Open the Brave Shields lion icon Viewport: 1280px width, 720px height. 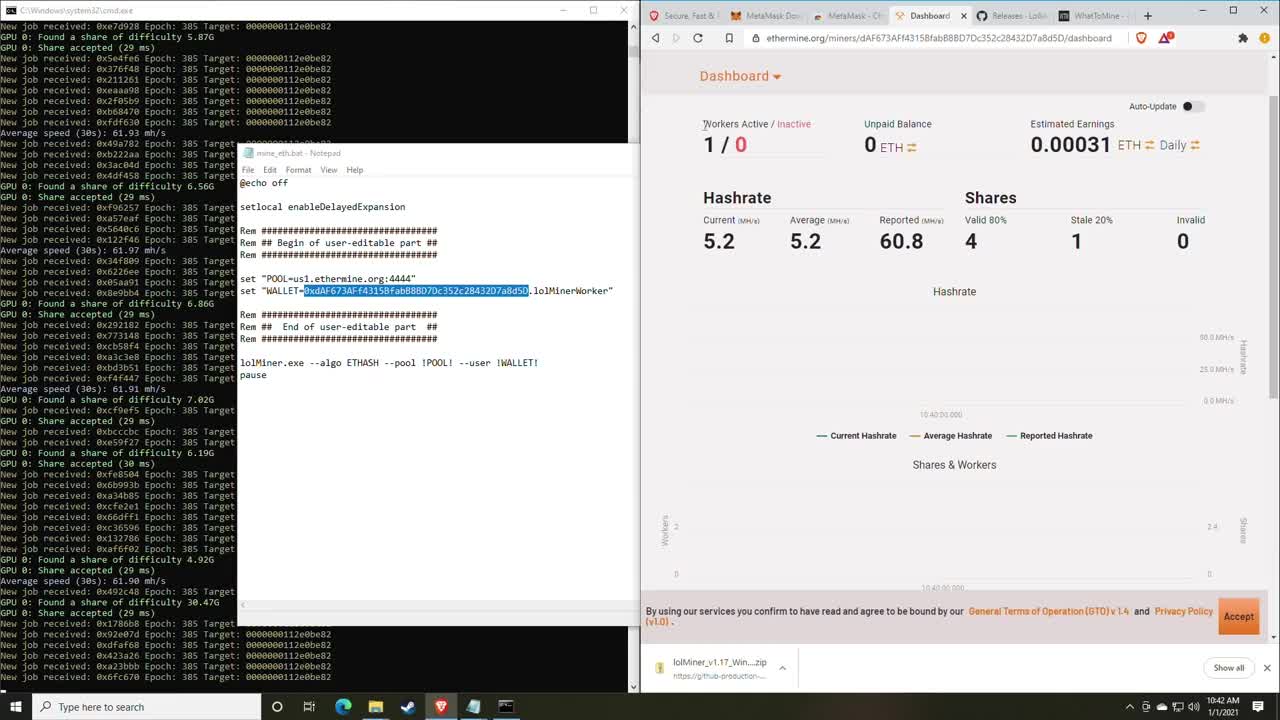[x=1142, y=38]
